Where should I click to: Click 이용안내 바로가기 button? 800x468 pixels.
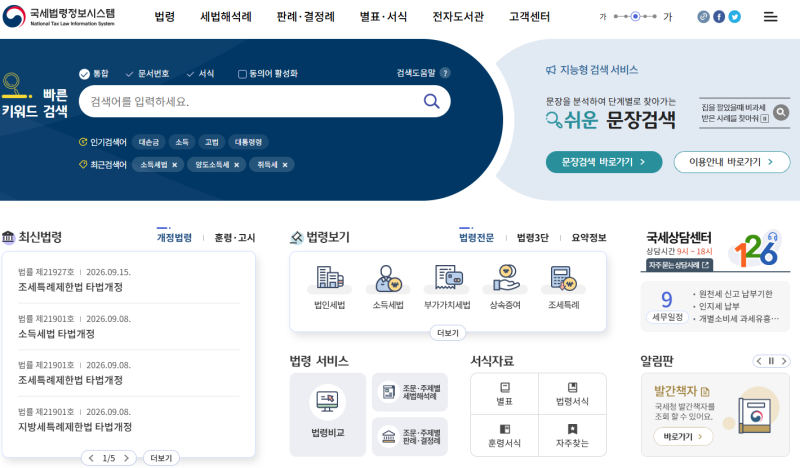click(x=732, y=162)
